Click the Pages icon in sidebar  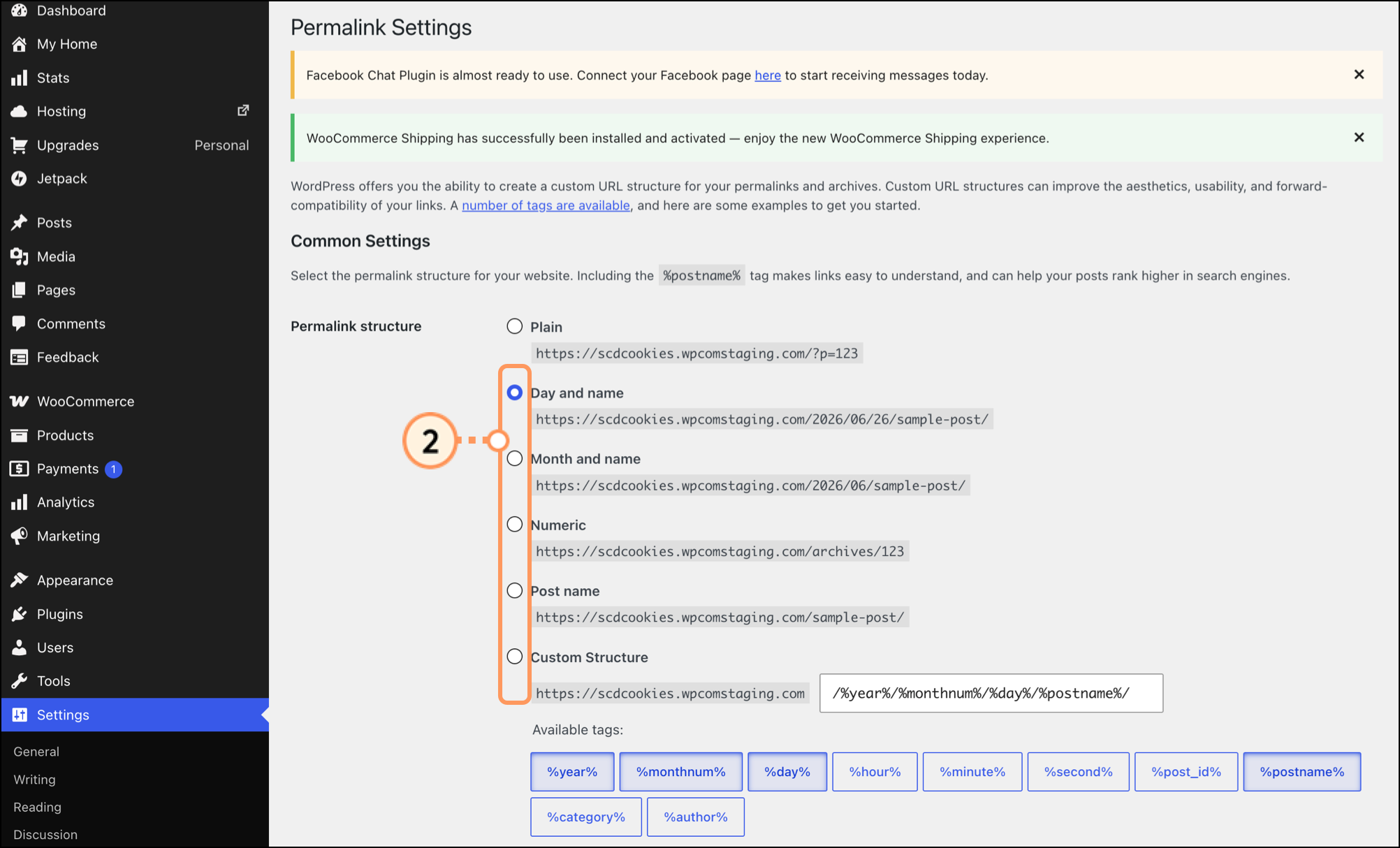click(x=20, y=290)
